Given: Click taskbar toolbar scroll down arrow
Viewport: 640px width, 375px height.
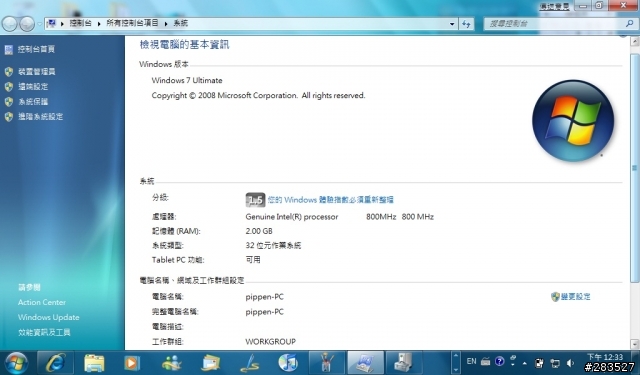Looking at the screenshot, I should click(456, 369).
